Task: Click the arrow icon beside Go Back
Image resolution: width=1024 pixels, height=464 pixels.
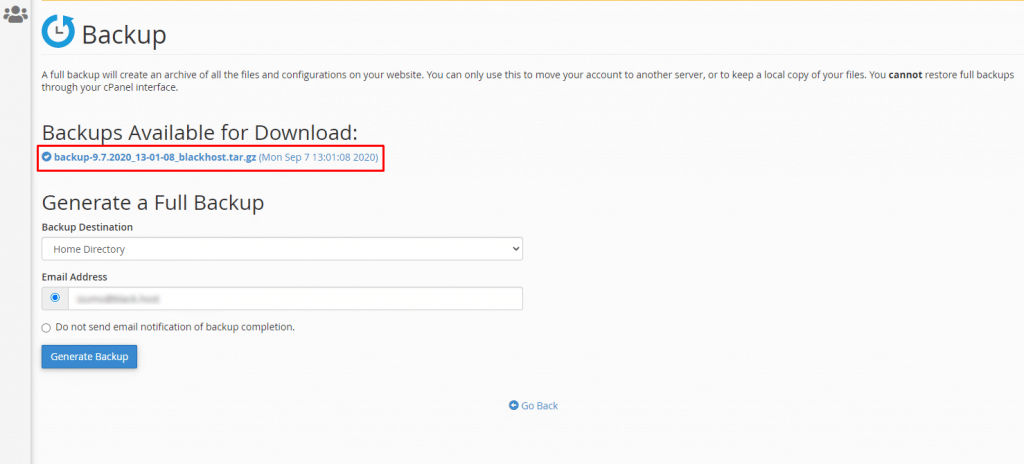Action: coord(513,406)
